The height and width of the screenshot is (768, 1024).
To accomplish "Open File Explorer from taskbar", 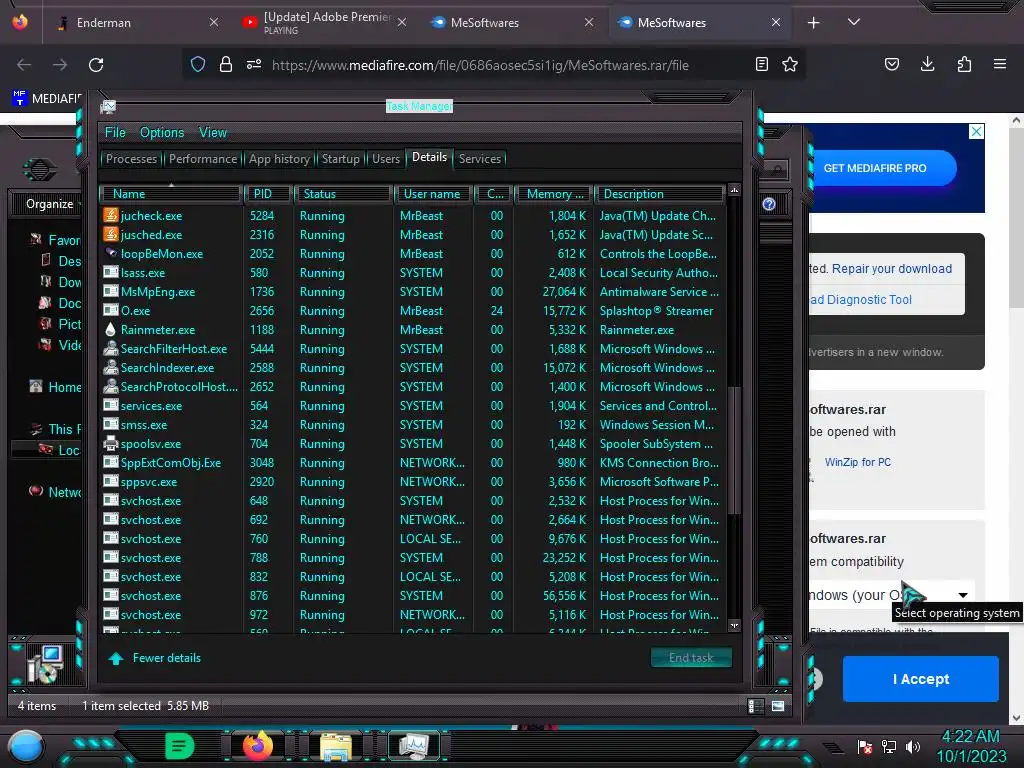I will coord(336,746).
